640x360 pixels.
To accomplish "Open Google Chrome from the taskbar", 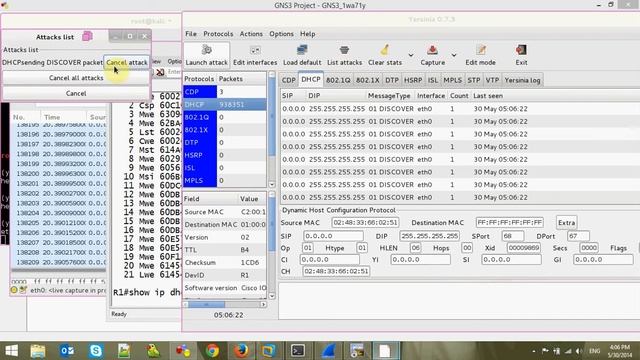I will tap(212, 351).
